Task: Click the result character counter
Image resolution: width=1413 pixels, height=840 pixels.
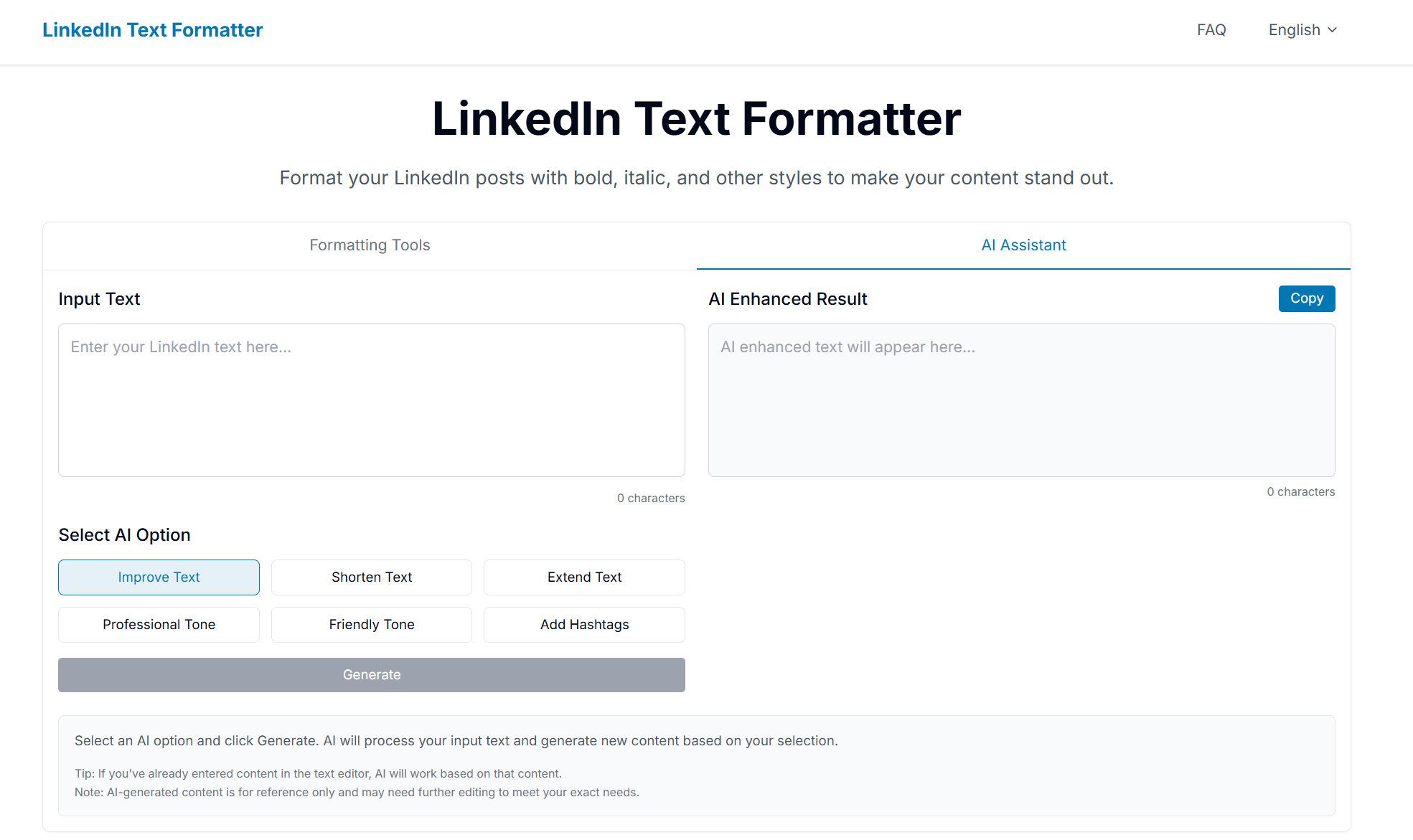Action: (1300, 491)
